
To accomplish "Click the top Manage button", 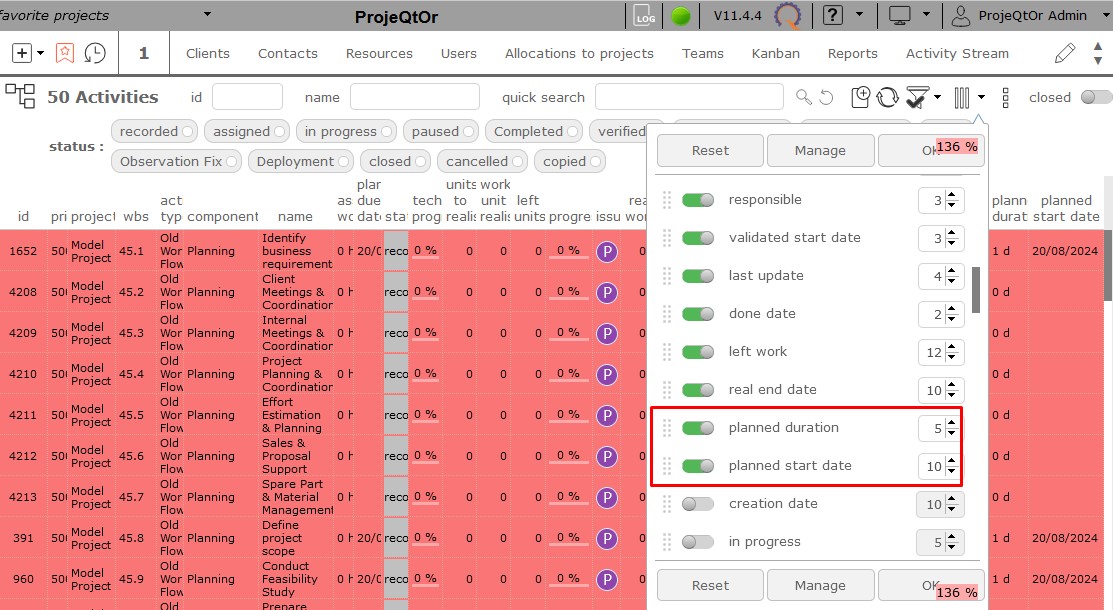I will pyautogui.click(x=821, y=151).
